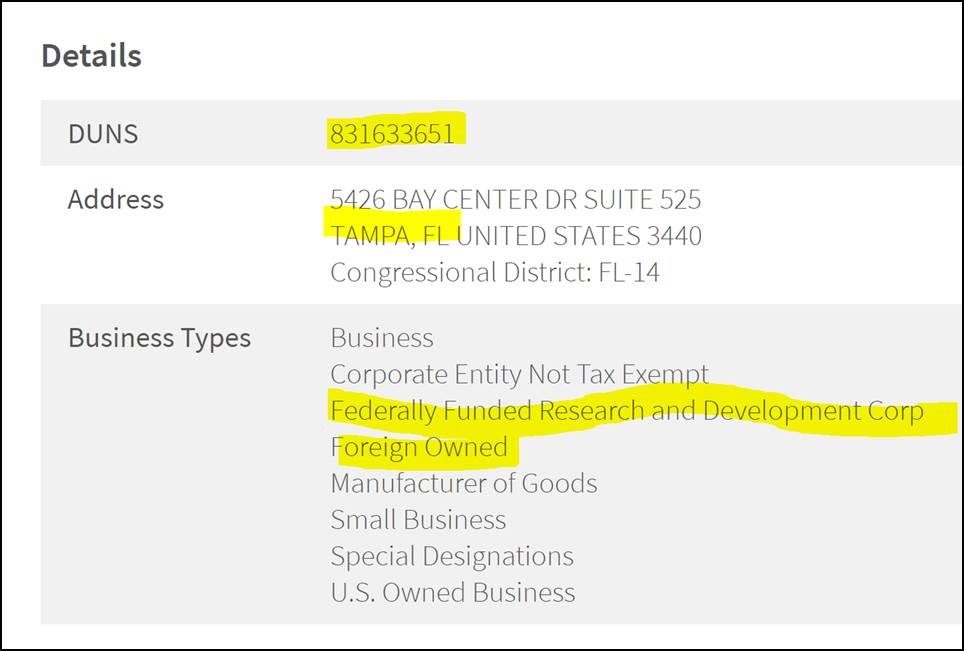The width and height of the screenshot is (964, 651).
Task: Select the Business type entry
Action: pyautogui.click(x=382, y=338)
